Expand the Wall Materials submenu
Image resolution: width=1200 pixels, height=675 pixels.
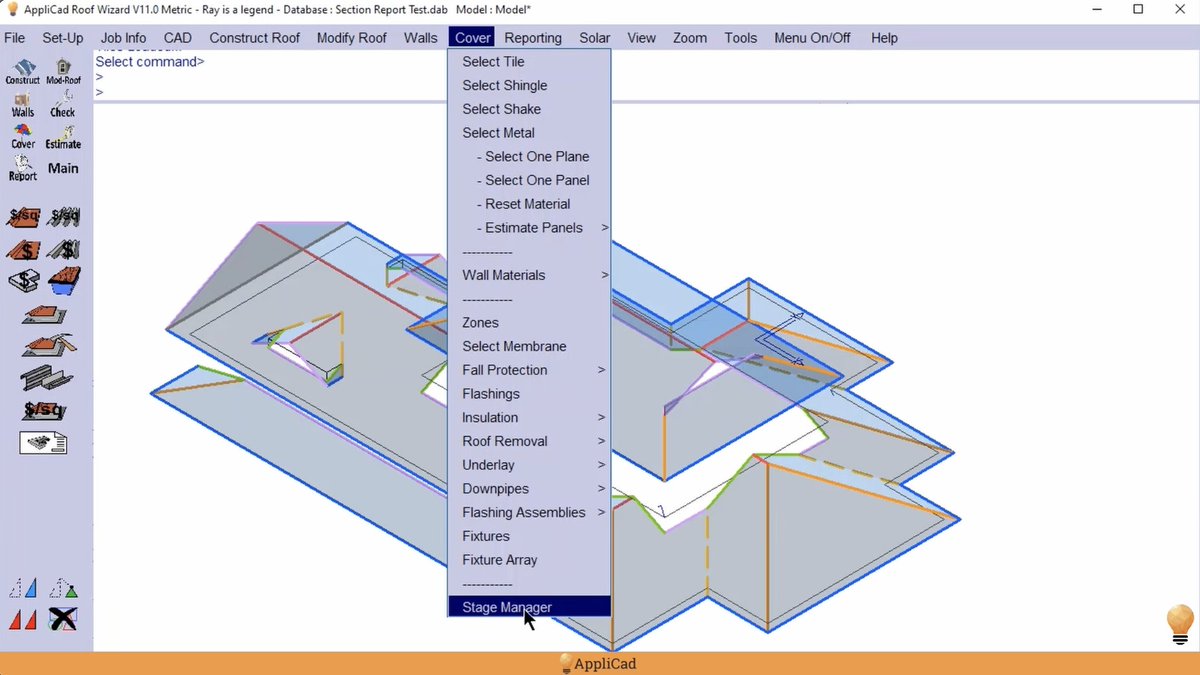point(529,275)
